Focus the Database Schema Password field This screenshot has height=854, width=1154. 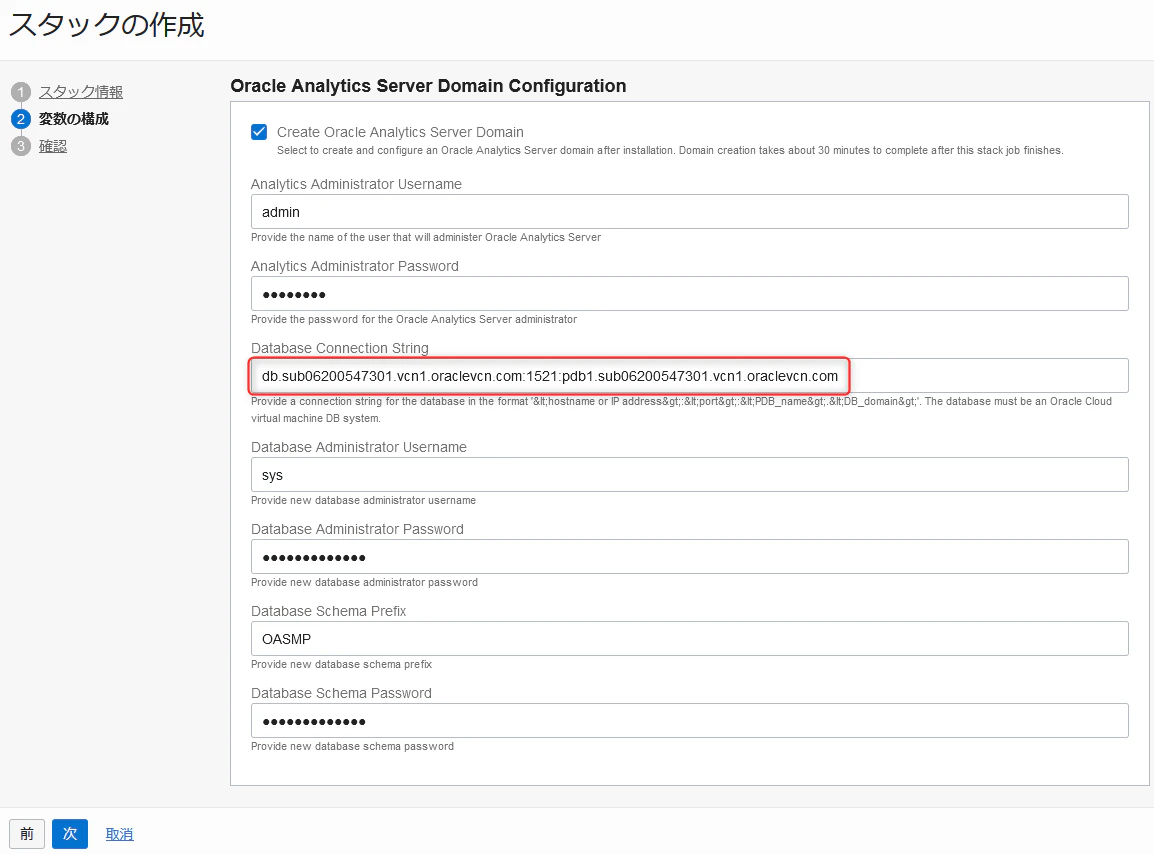point(690,721)
